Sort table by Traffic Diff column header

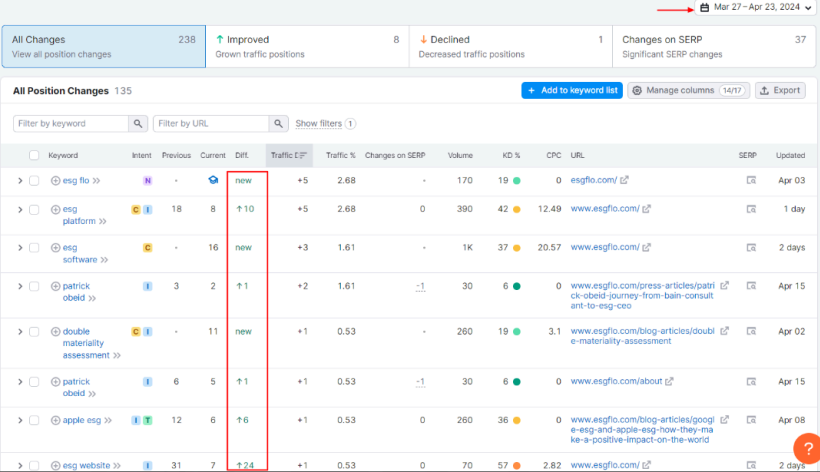(290, 156)
